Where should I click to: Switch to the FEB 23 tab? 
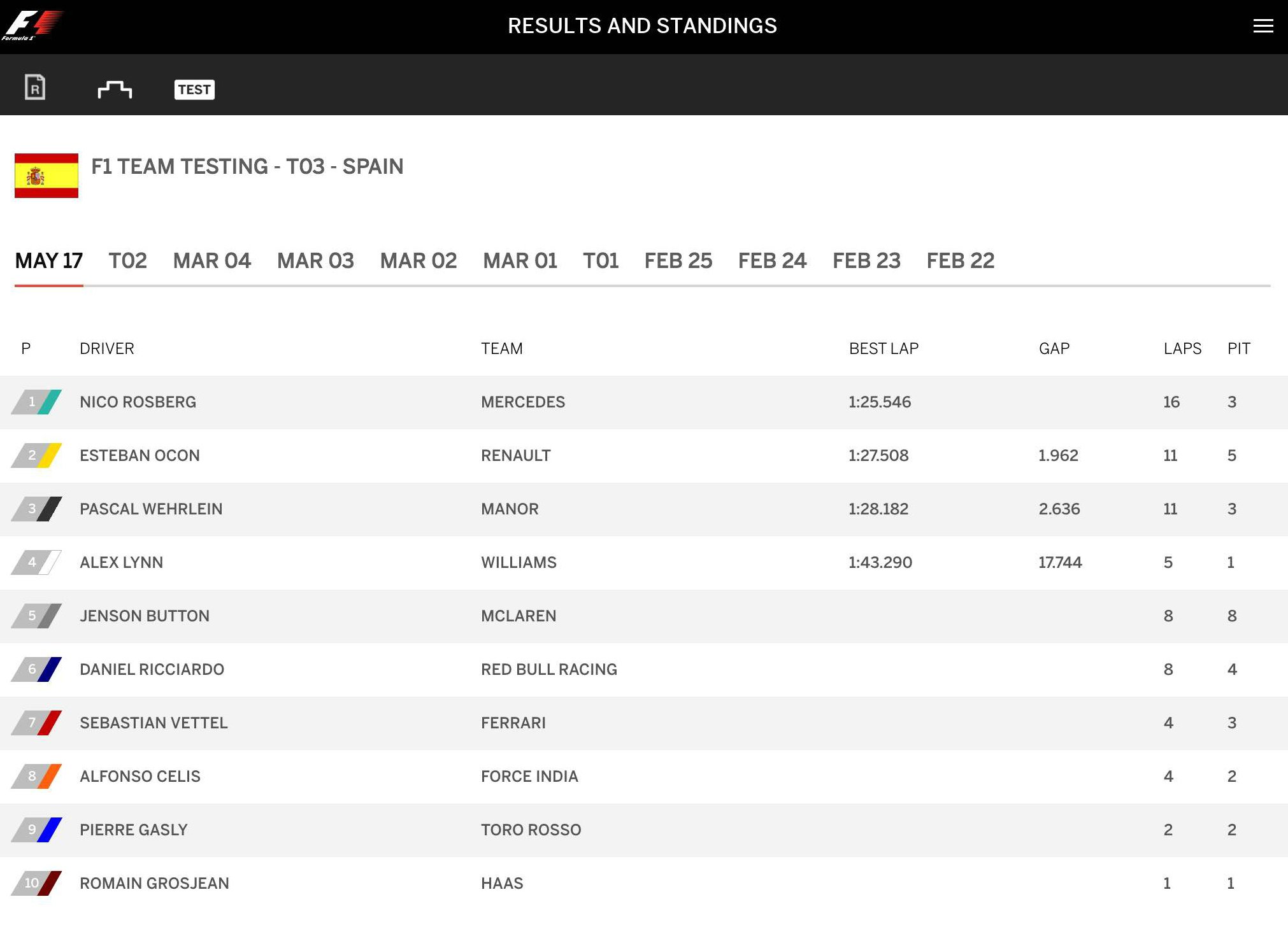(866, 261)
